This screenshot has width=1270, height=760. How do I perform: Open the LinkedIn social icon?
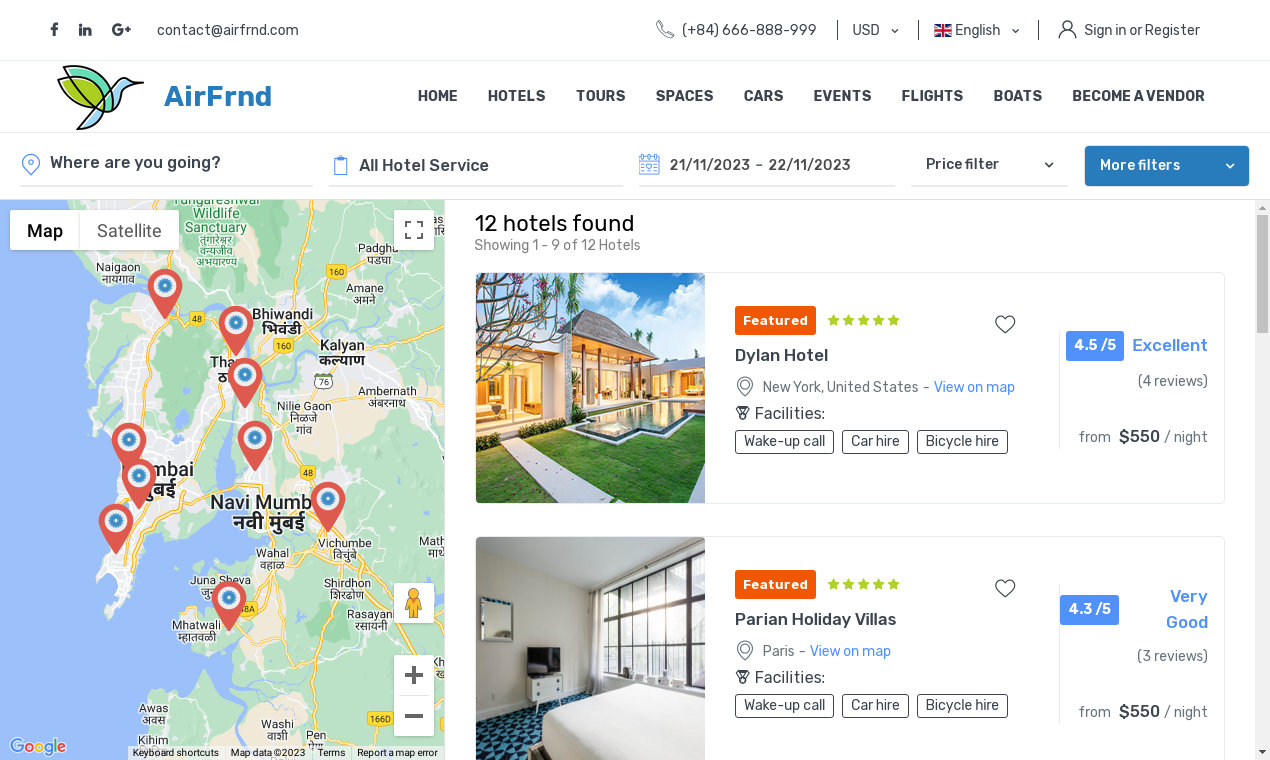click(x=85, y=30)
